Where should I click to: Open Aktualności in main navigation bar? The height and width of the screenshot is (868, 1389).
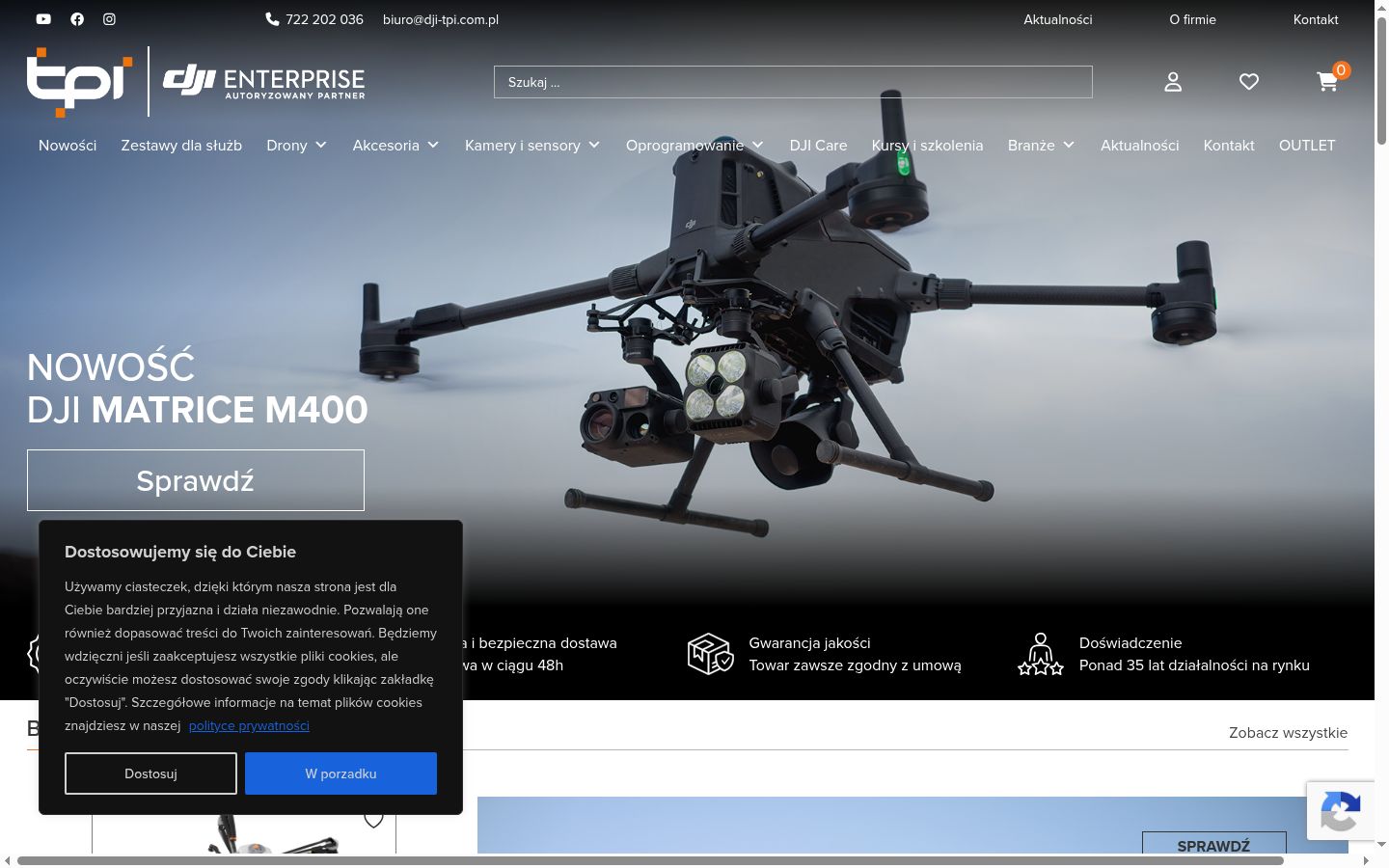pyautogui.click(x=1139, y=146)
